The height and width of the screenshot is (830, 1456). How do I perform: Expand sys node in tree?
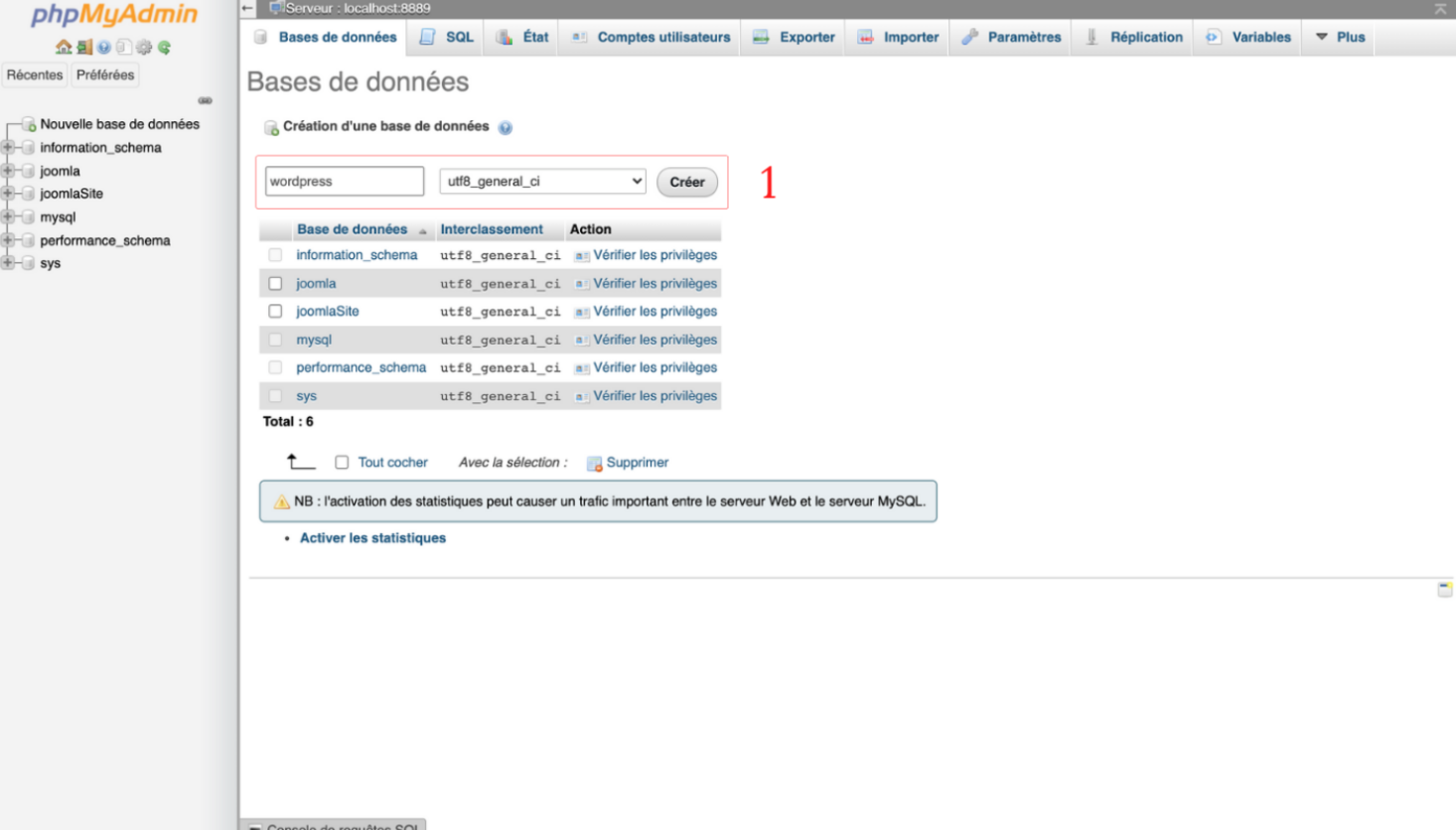click(x=8, y=263)
